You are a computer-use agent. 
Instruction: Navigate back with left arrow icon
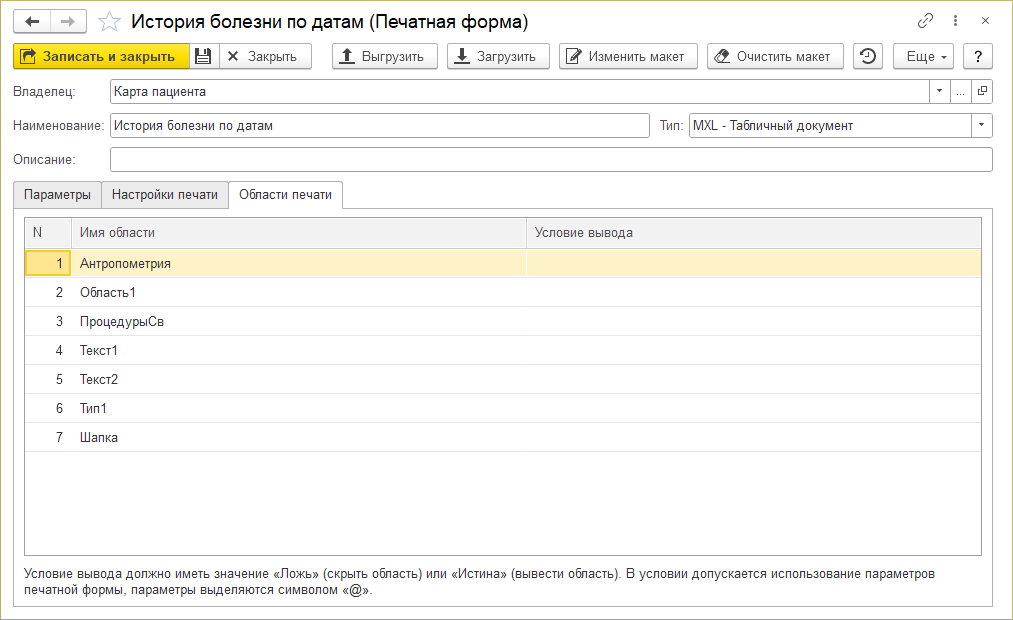[x=32, y=22]
